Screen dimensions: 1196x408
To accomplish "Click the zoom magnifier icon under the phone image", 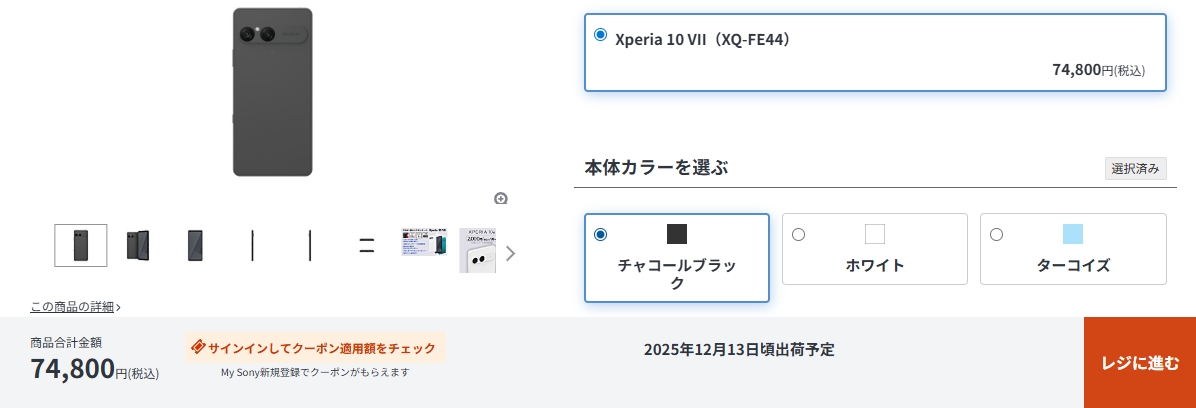I will click(x=501, y=198).
